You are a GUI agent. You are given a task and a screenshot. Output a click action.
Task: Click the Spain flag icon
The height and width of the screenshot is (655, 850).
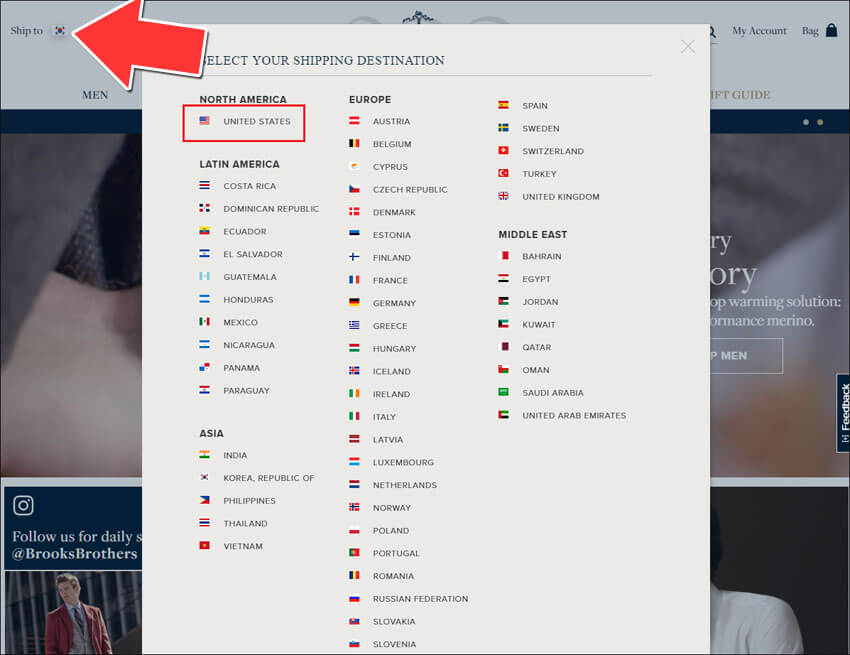(504, 105)
